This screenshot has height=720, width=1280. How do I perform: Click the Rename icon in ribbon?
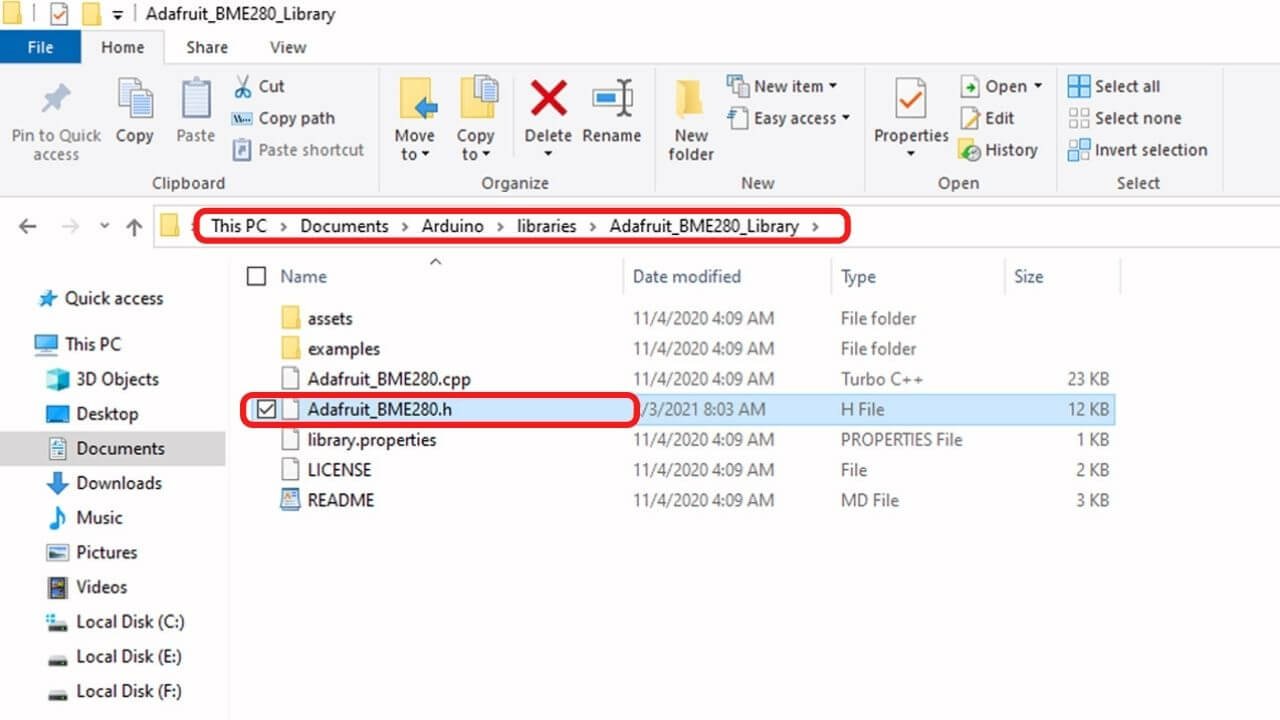pyautogui.click(x=611, y=99)
